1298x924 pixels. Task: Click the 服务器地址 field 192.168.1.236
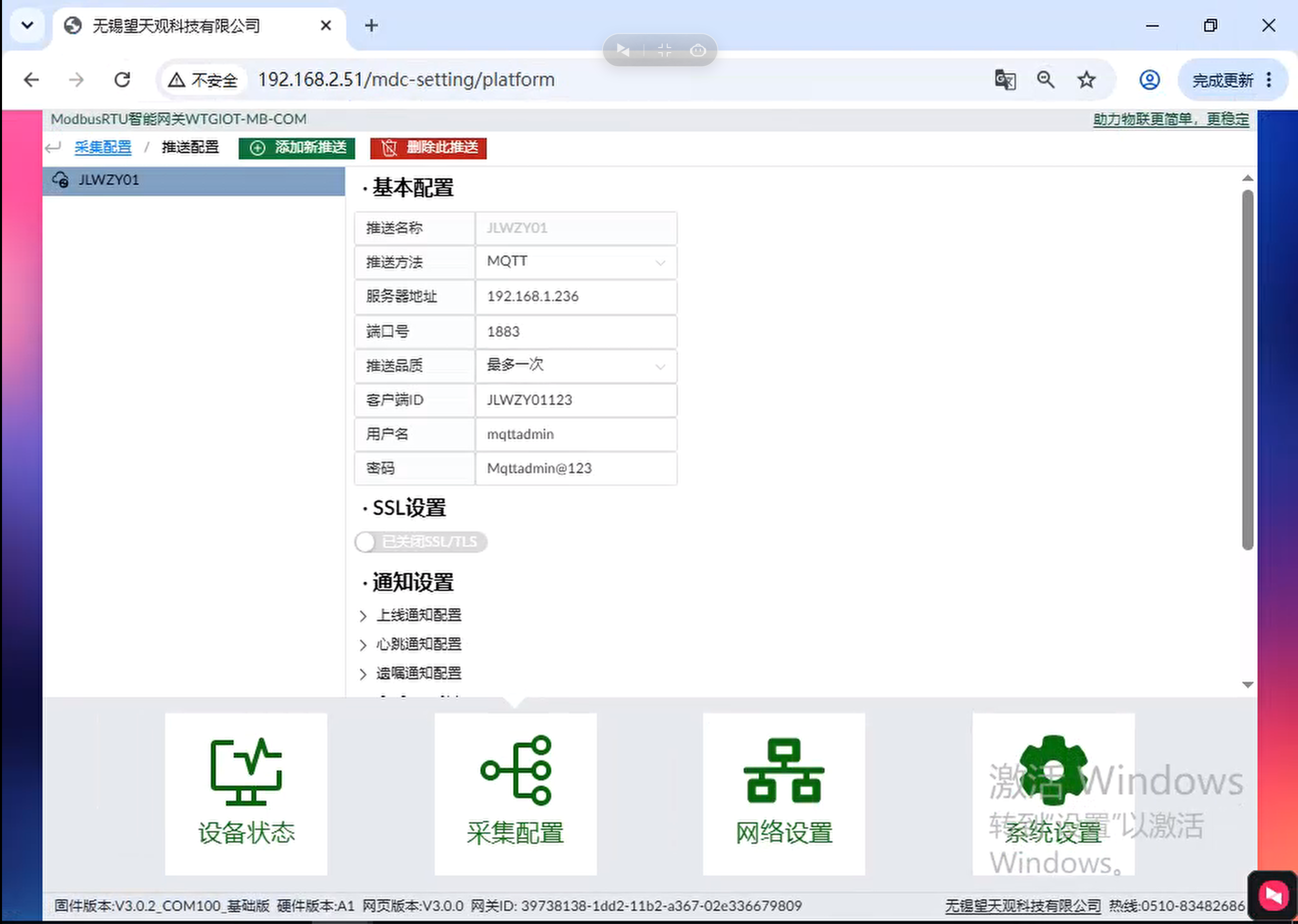pyautogui.click(x=576, y=297)
